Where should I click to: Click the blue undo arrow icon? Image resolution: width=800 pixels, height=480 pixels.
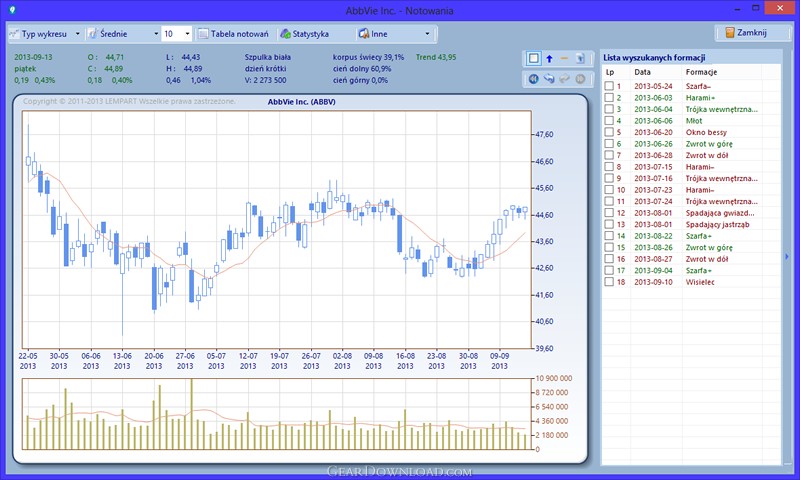tap(549, 79)
